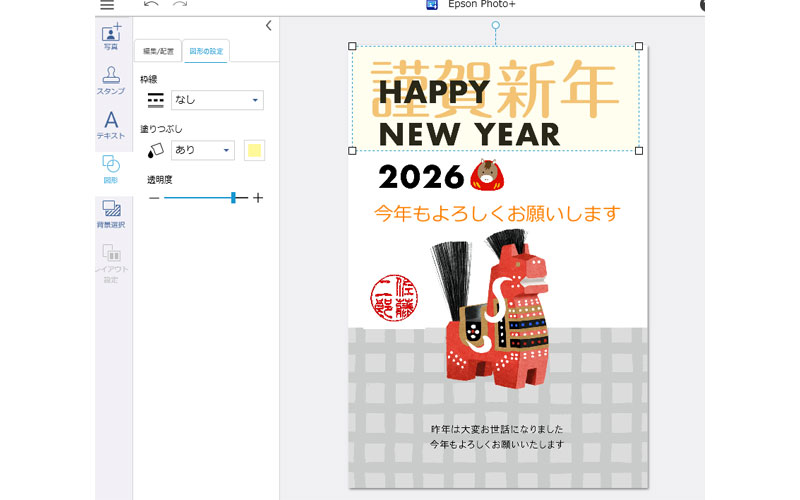Open the 写真 photo tool
The height and width of the screenshot is (500, 800).
point(111,36)
